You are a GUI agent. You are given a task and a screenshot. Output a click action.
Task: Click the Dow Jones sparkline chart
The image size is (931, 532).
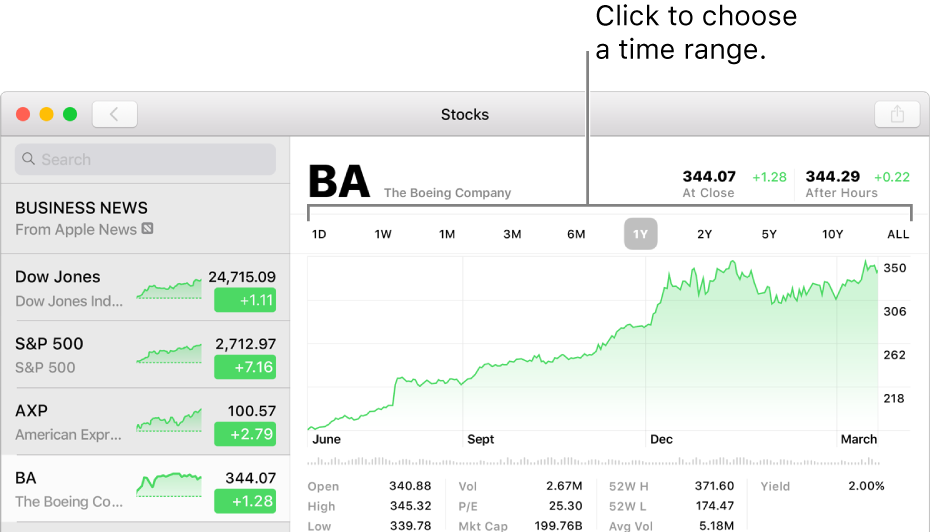click(x=168, y=289)
